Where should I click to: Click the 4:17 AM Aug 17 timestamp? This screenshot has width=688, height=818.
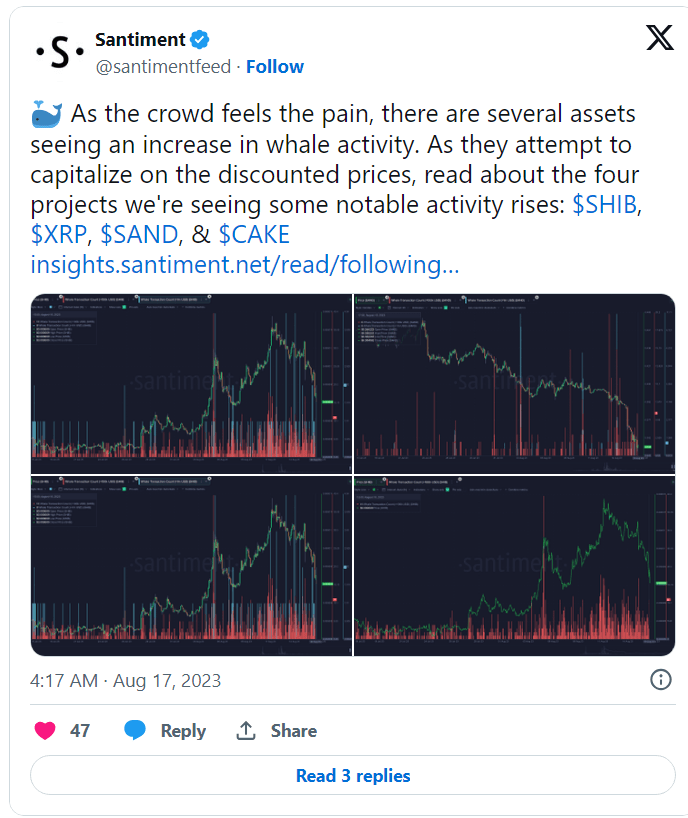126,681
